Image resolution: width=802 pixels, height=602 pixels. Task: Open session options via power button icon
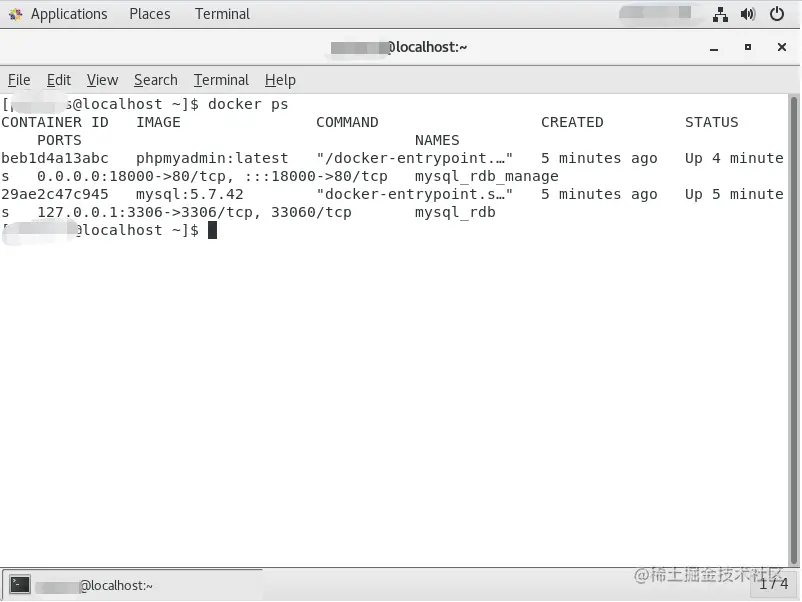pos(777,13)
